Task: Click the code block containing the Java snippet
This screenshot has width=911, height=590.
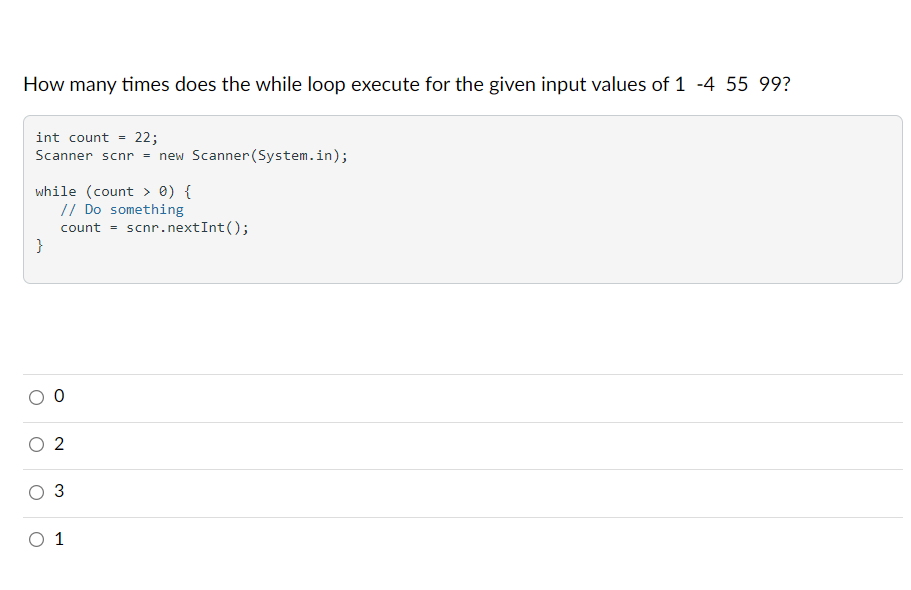Action: [460, 198]
